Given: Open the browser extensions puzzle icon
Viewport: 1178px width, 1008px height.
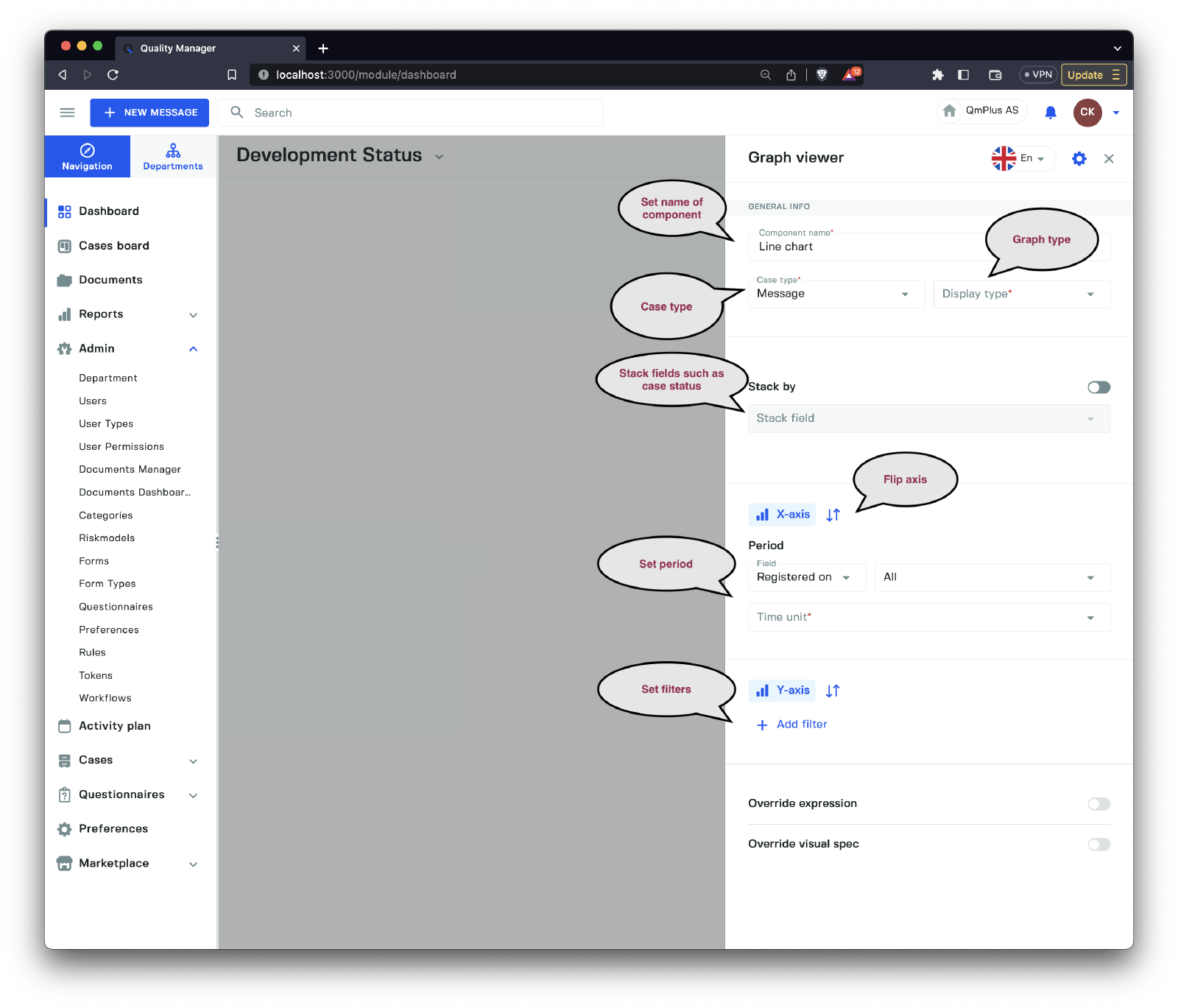Looking at the screenshot, I should click(x=937, y=75).
